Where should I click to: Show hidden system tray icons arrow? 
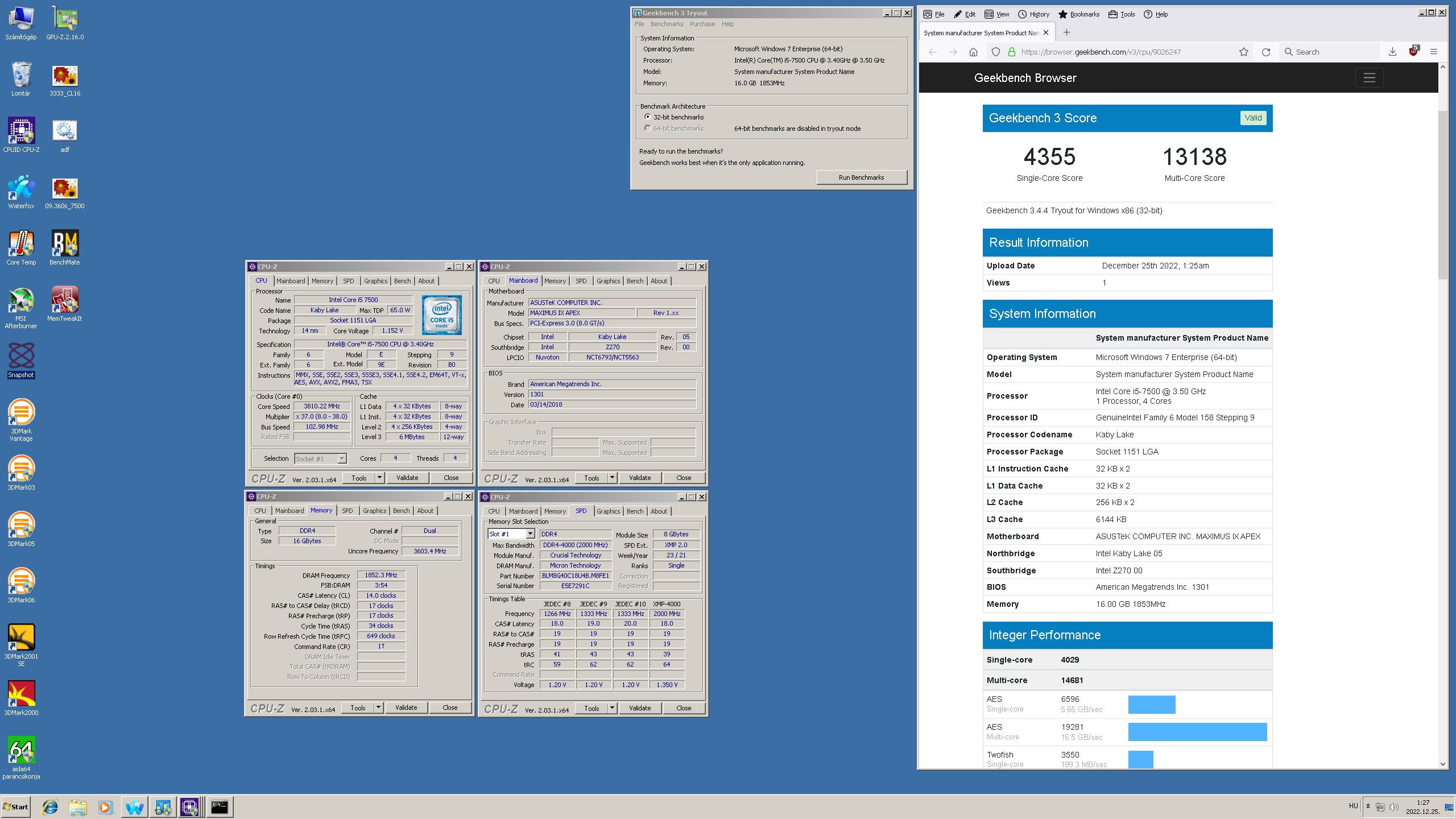1368,806
